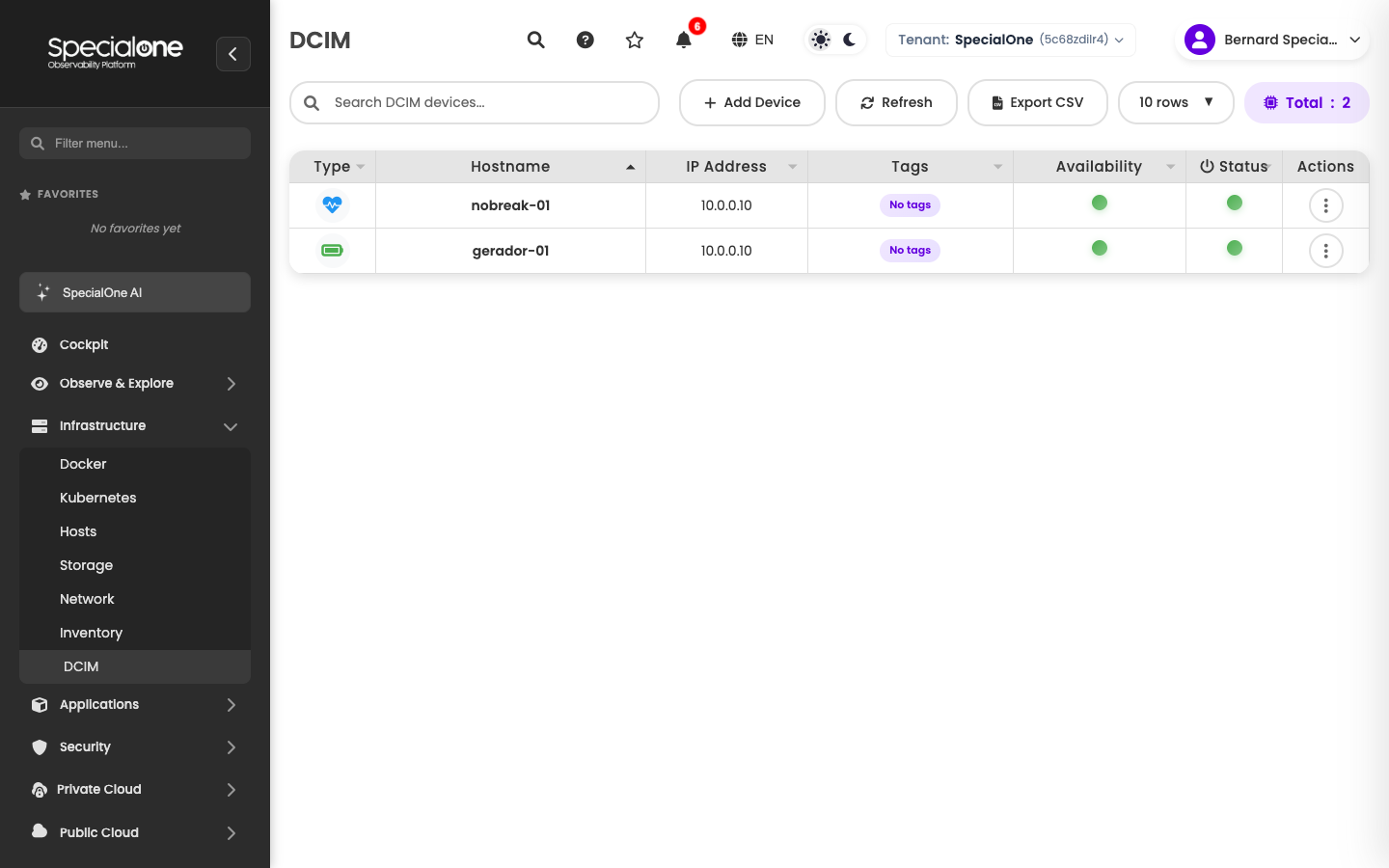Click the No tags badge for nobreak-01
Viewport: 1389px width, 868px height.
(x=910, y=204)
